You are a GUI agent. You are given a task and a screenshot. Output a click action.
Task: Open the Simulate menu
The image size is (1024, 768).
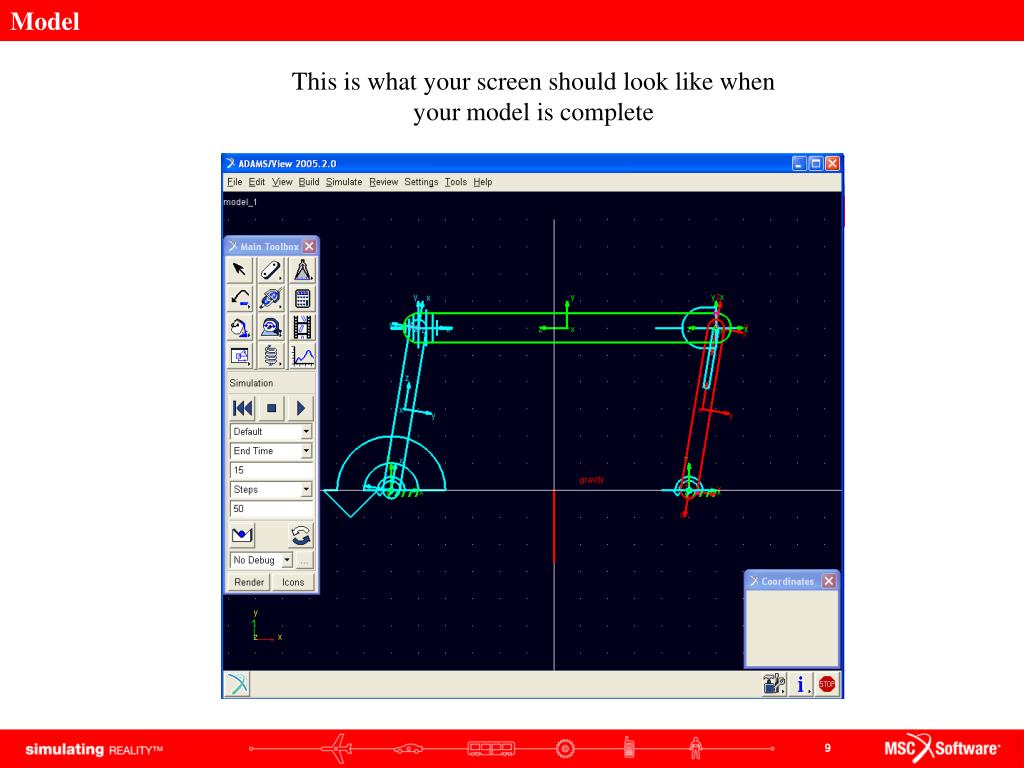344,182
